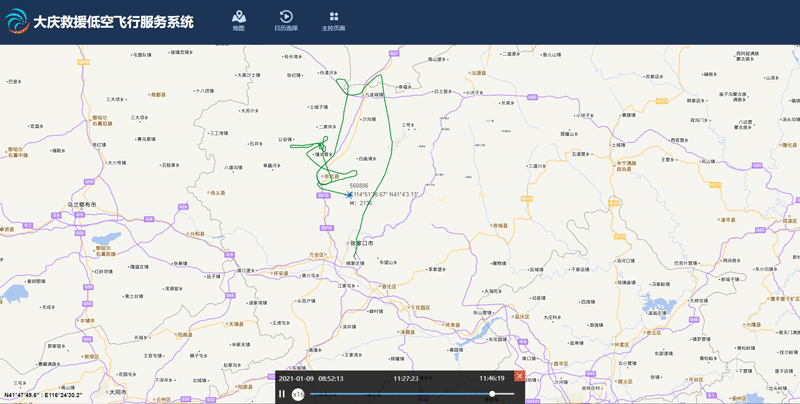Viewport: 800px width, 404px height.
Task: Change the x16 playback speed
Action: [x=298, y=394]
